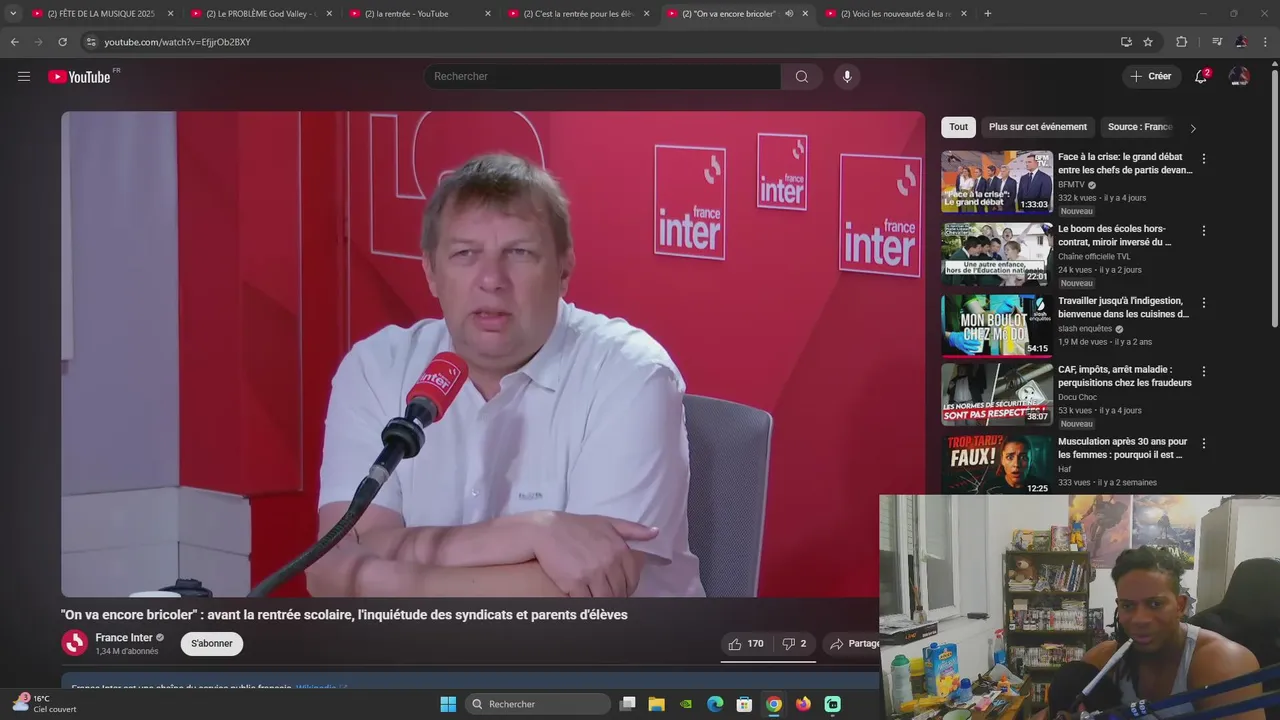Click the S'abonner subscribe button
Image resolution: width=1280 pixels, height=720 pixels.
[212, 644]
